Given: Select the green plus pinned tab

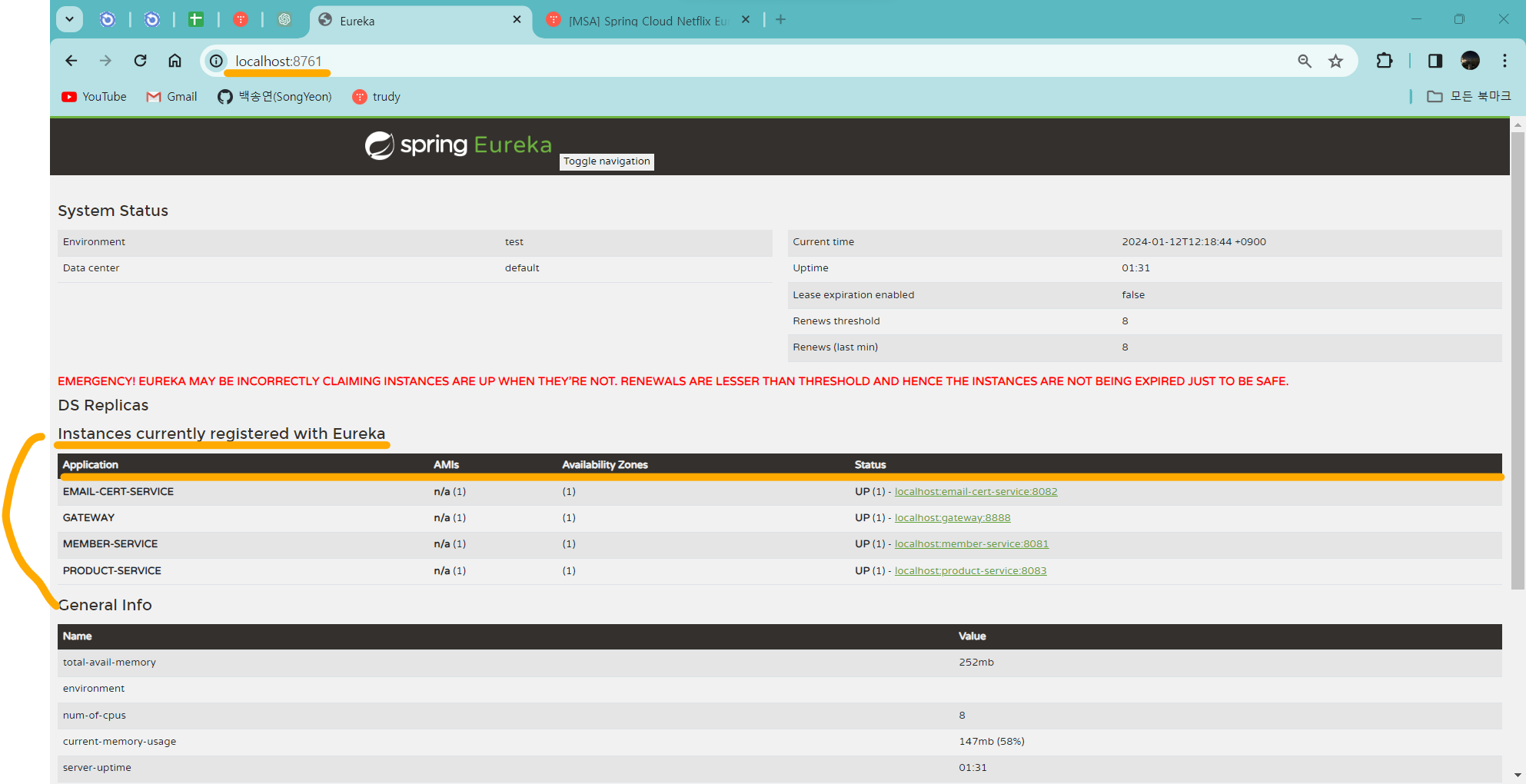Looking at the screenshot, I should point(196,20).
